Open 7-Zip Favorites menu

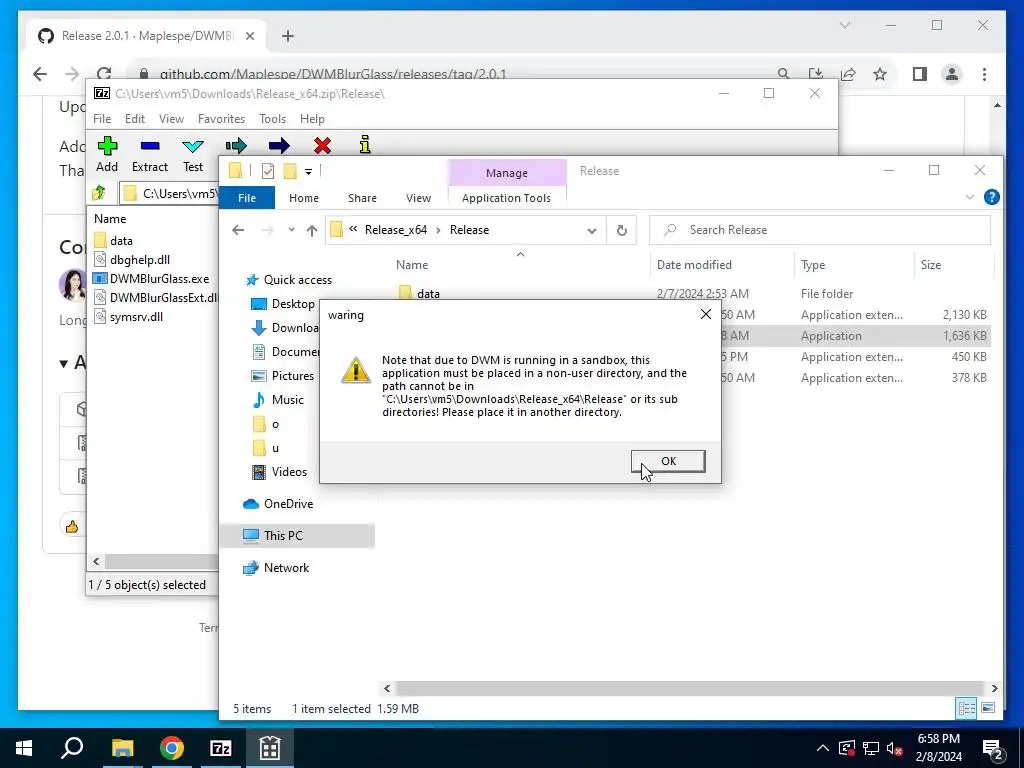(x=221, y=119)
